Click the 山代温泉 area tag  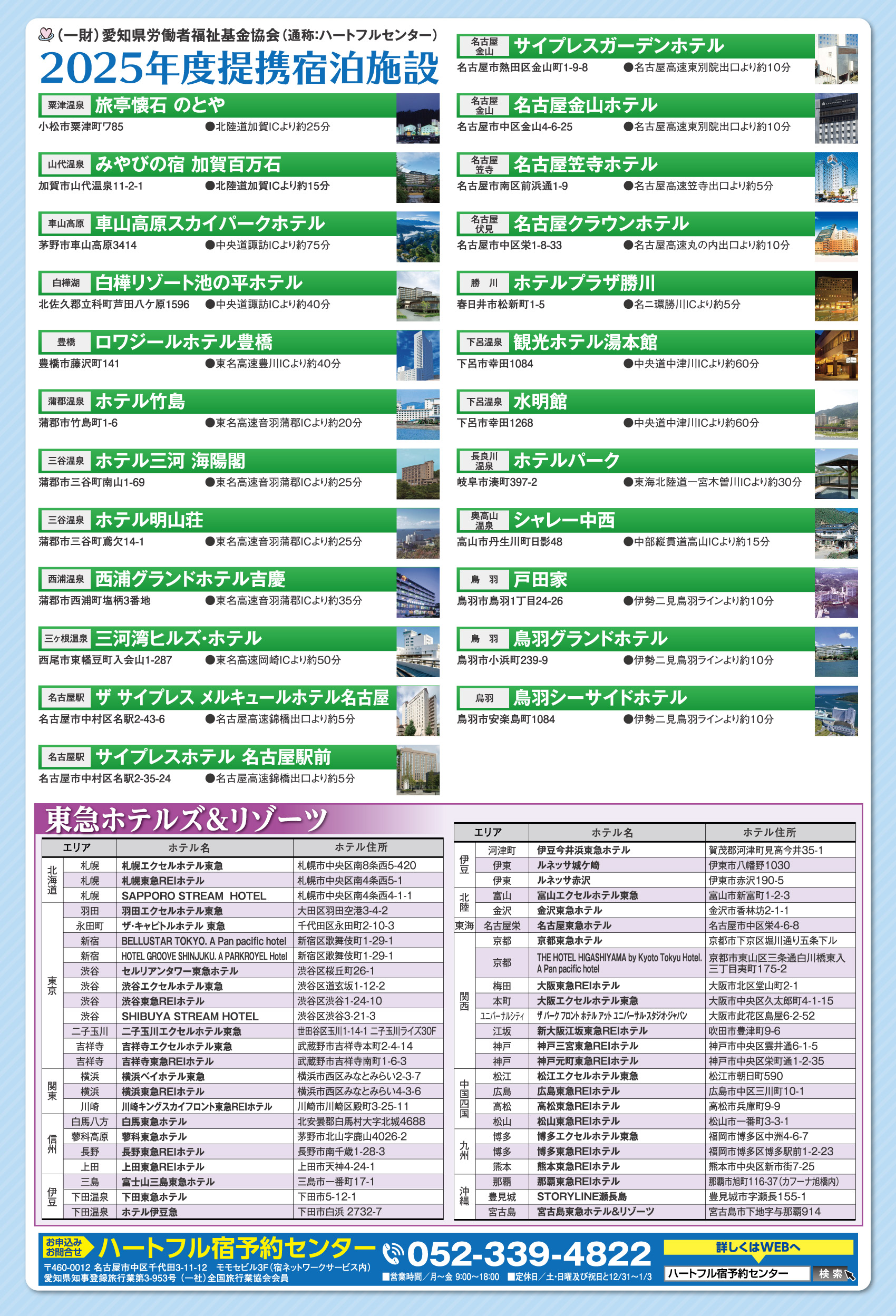tap(66, 165)
